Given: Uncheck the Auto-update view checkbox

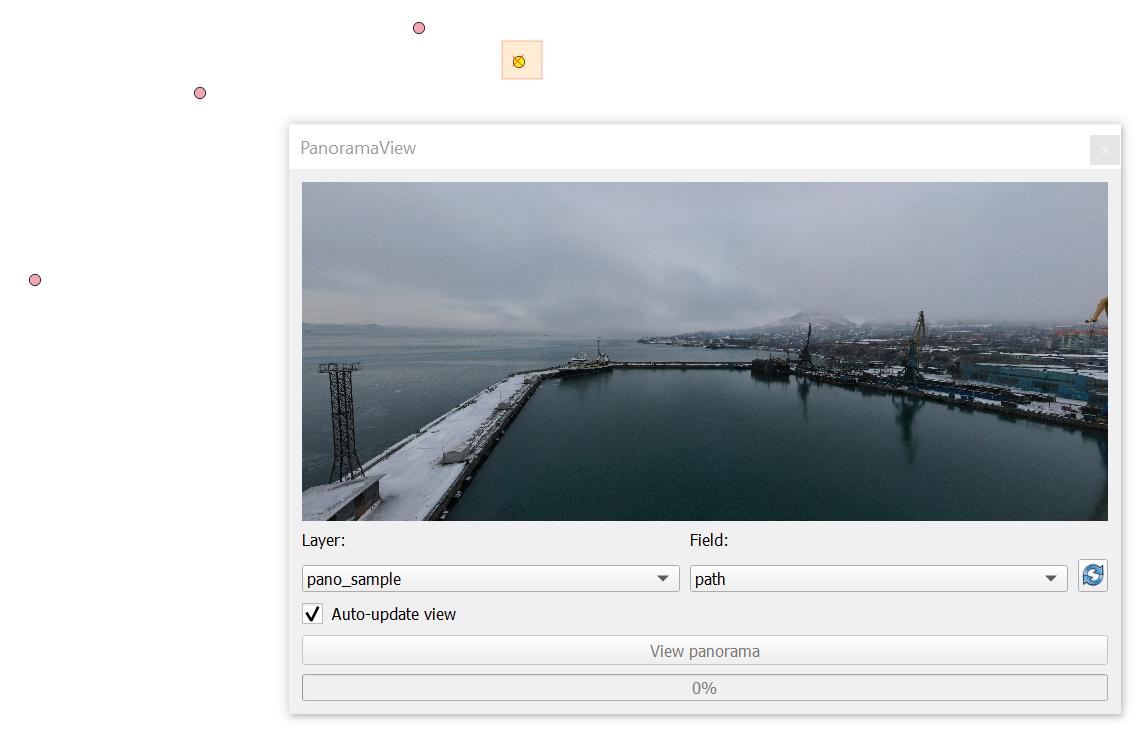Looking at the screenshot, I should point(312,614).
